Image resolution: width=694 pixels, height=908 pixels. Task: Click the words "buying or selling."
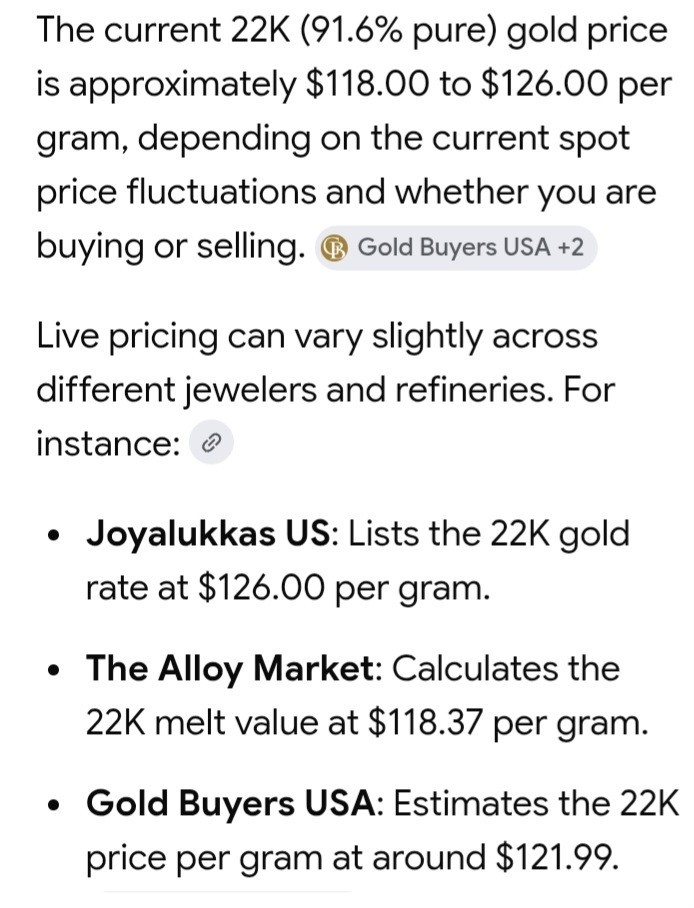click(x=171, y=248)
